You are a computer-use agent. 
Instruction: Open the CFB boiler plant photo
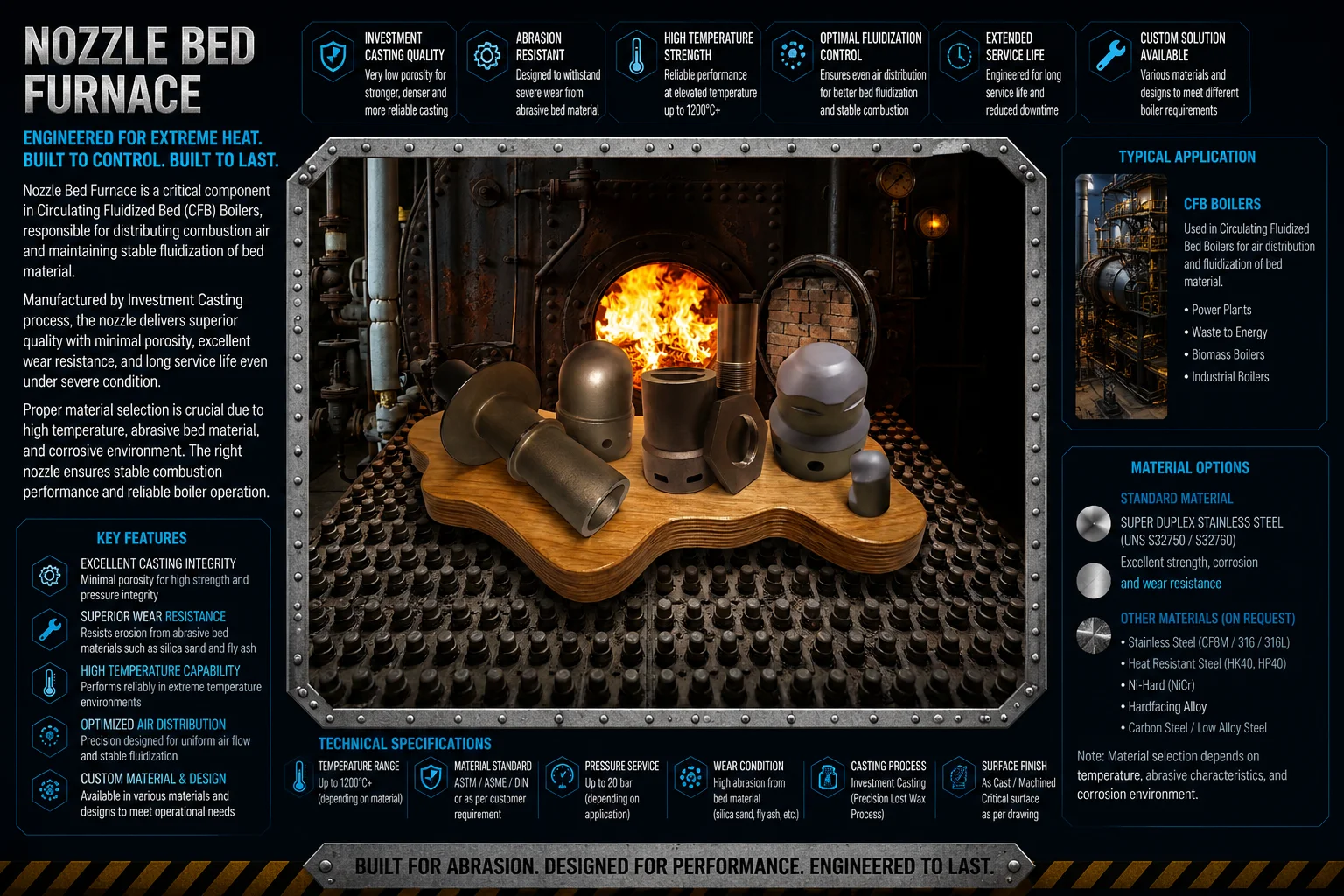click(1122, 297)
